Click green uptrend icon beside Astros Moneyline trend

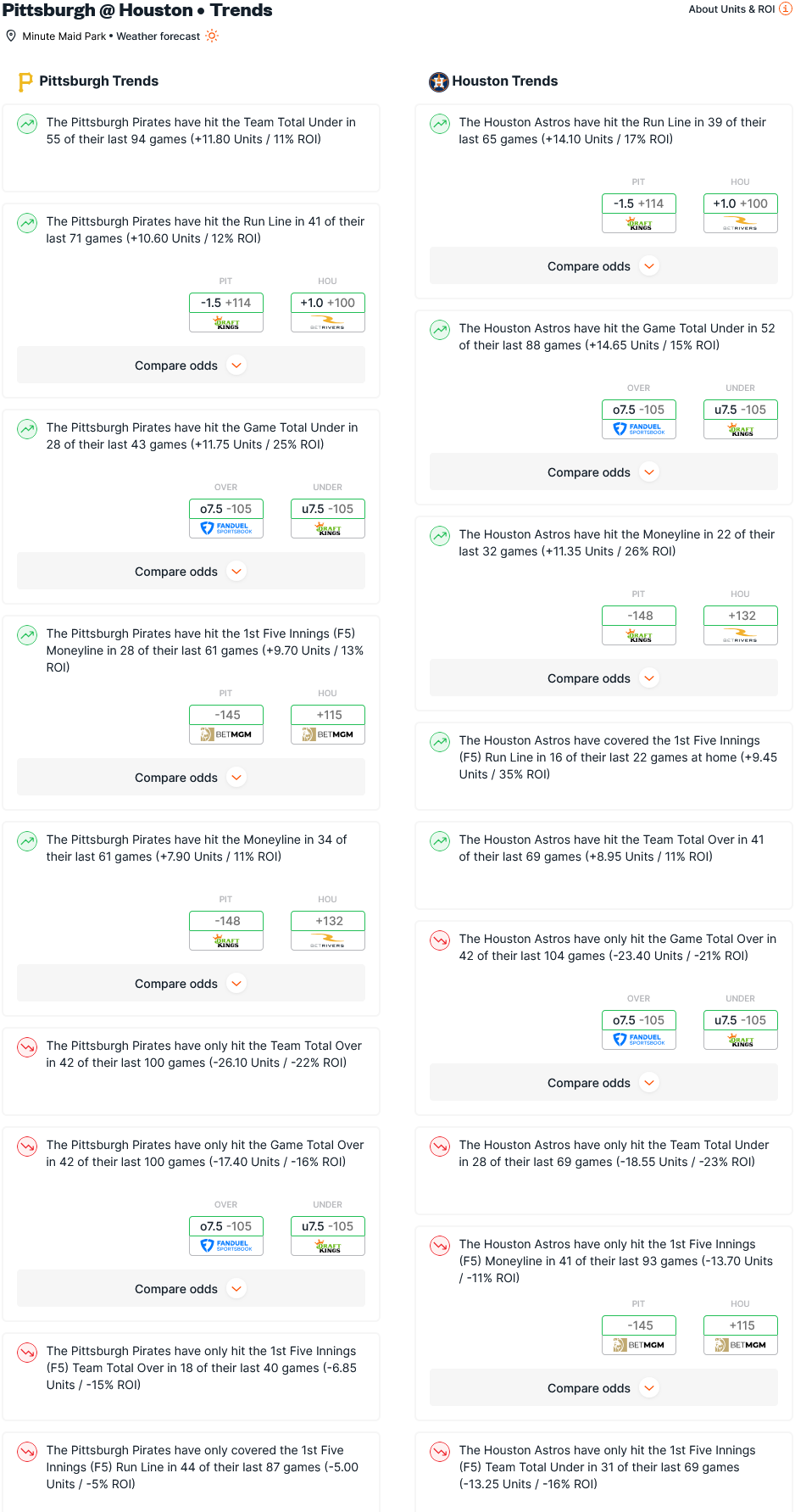440,536
